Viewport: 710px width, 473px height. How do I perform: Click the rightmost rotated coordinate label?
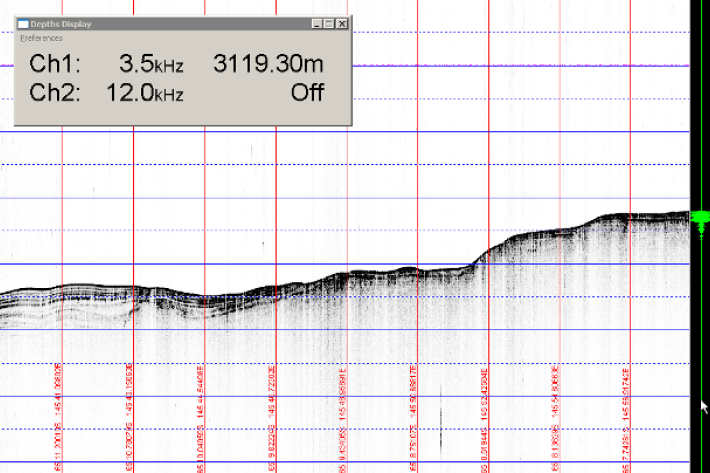(626, 420)
